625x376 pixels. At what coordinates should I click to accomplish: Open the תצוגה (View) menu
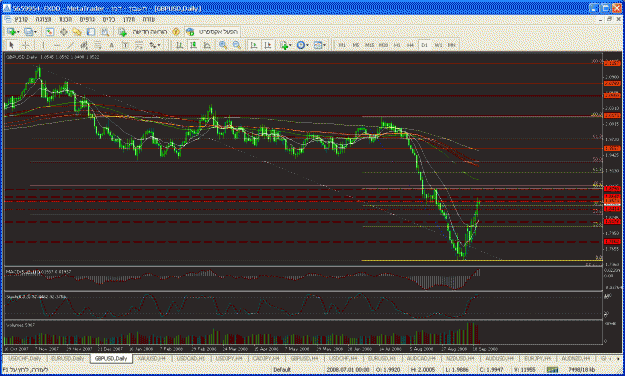tap(43, 20)
